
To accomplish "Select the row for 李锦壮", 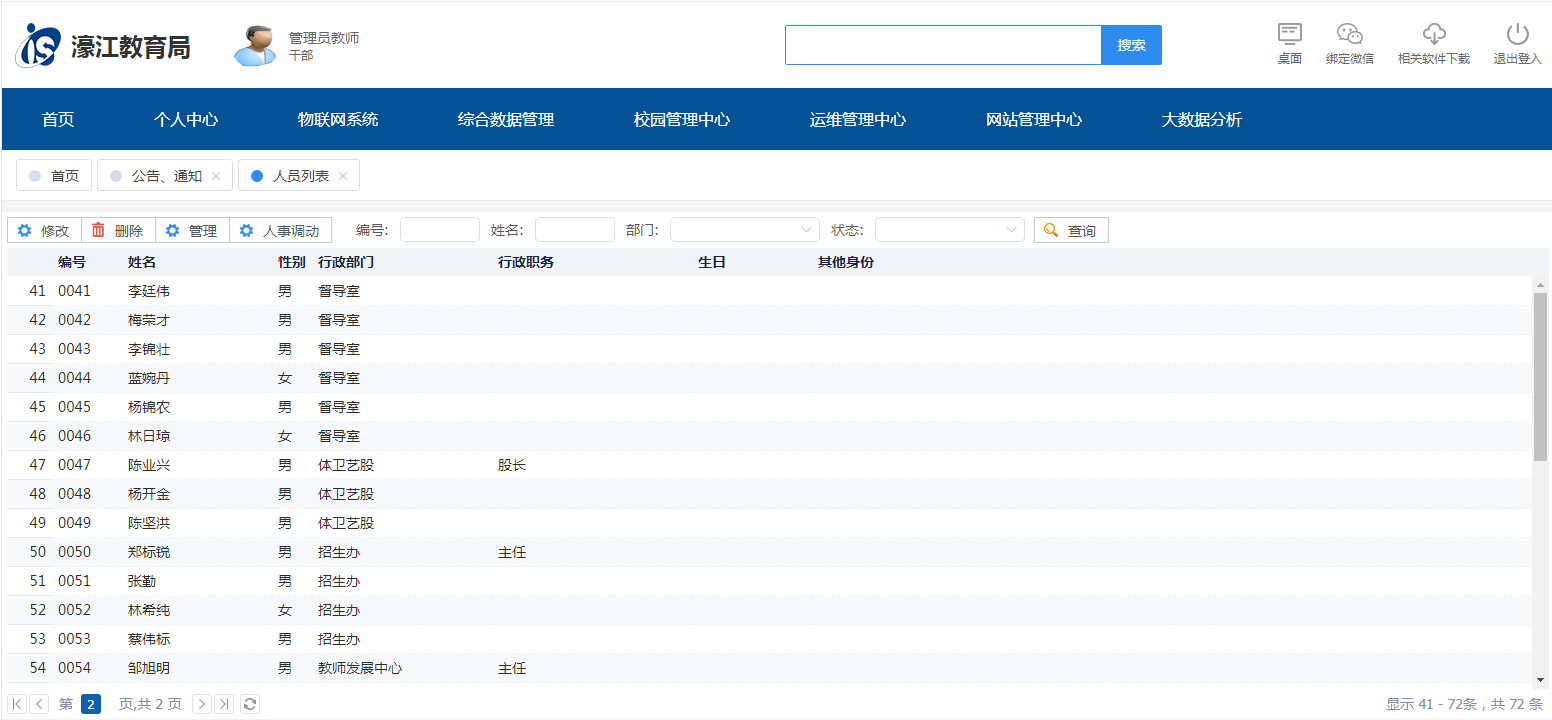I will (x=770, y=349).
